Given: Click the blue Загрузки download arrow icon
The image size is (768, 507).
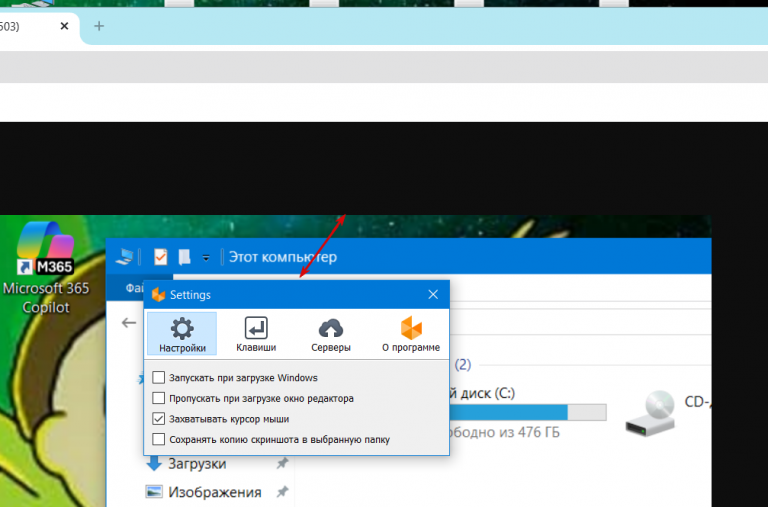Looking at the screenshot, I should (154, 463).
